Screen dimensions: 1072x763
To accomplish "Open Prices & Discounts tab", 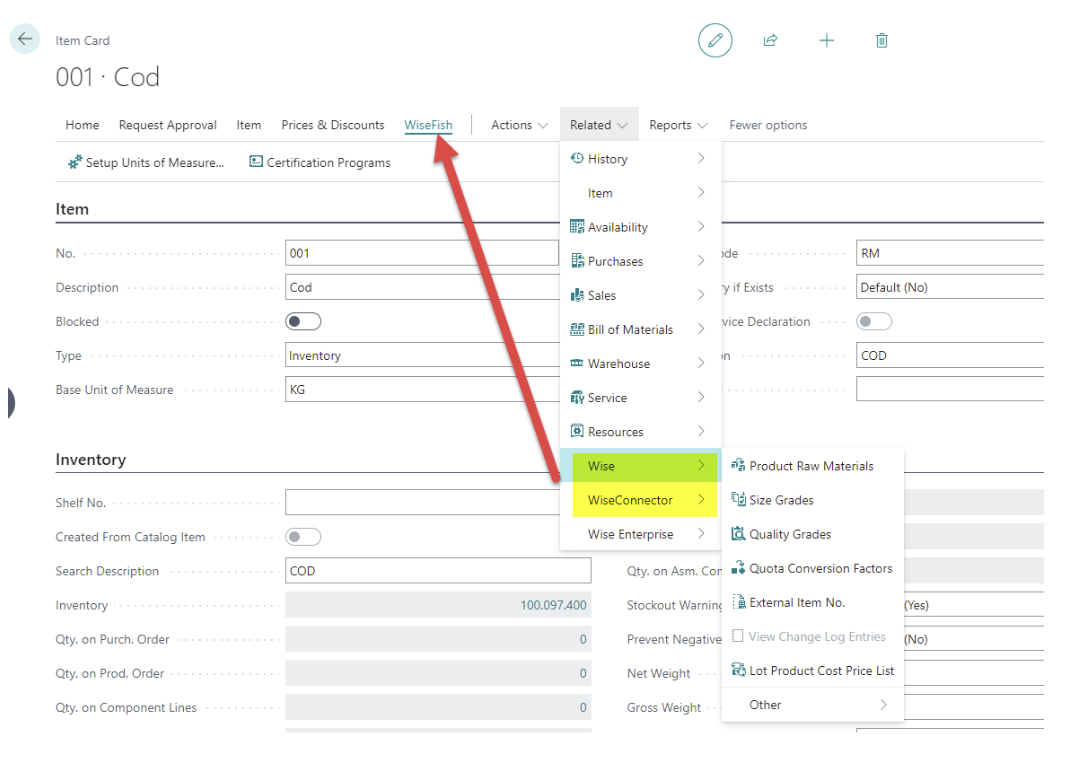I will click(x=332, y=125).
